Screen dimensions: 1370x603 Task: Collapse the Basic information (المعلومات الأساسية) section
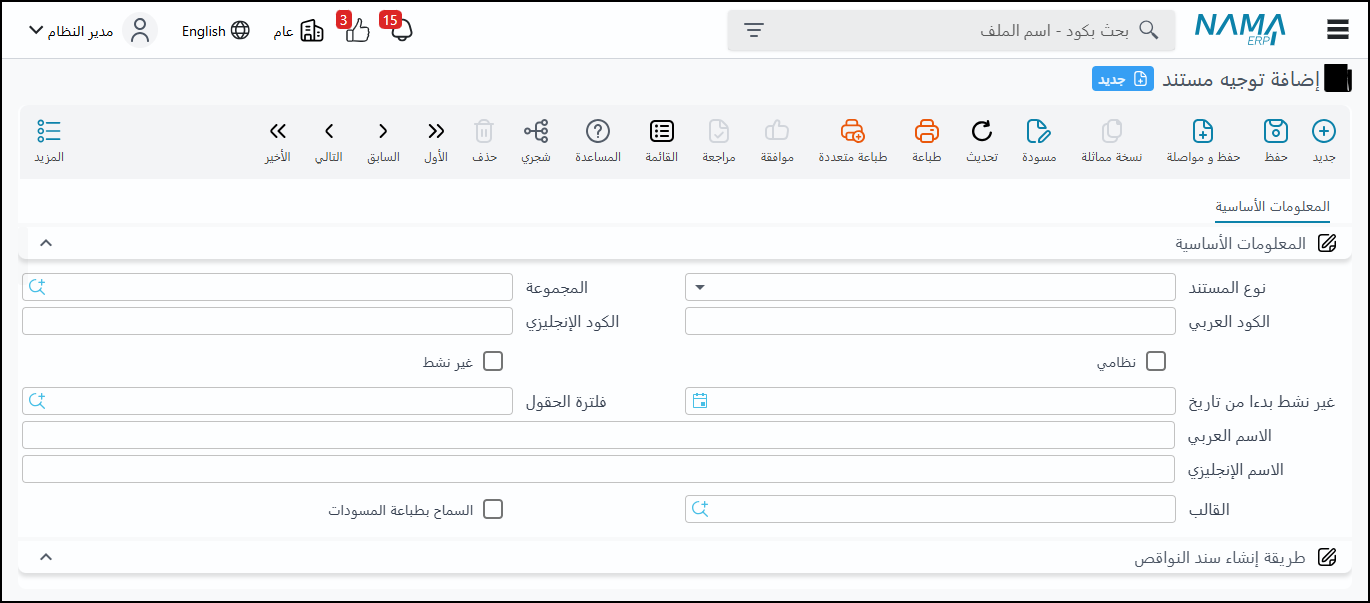[x=45, y=243]
